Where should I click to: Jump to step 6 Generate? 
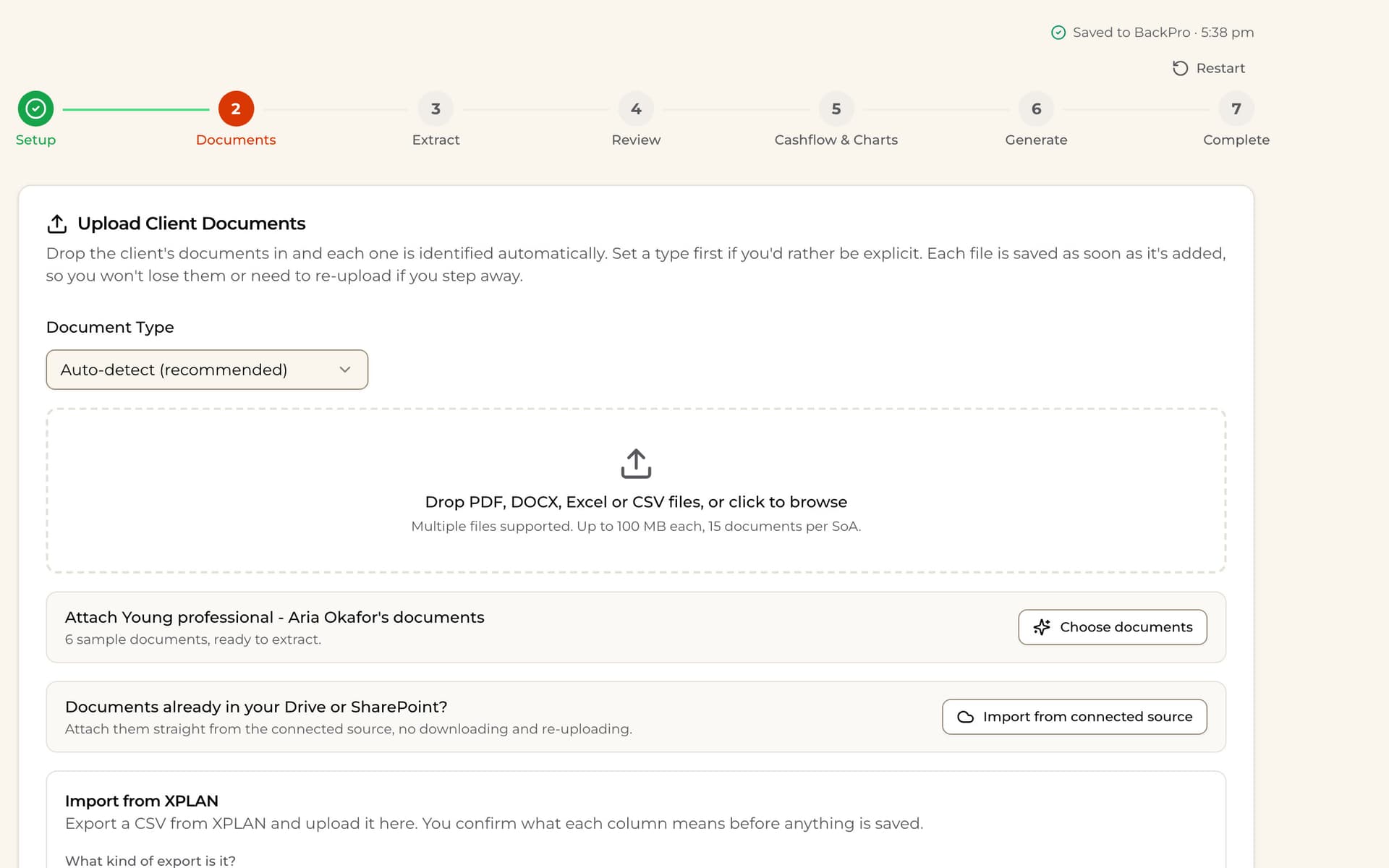1036,109
